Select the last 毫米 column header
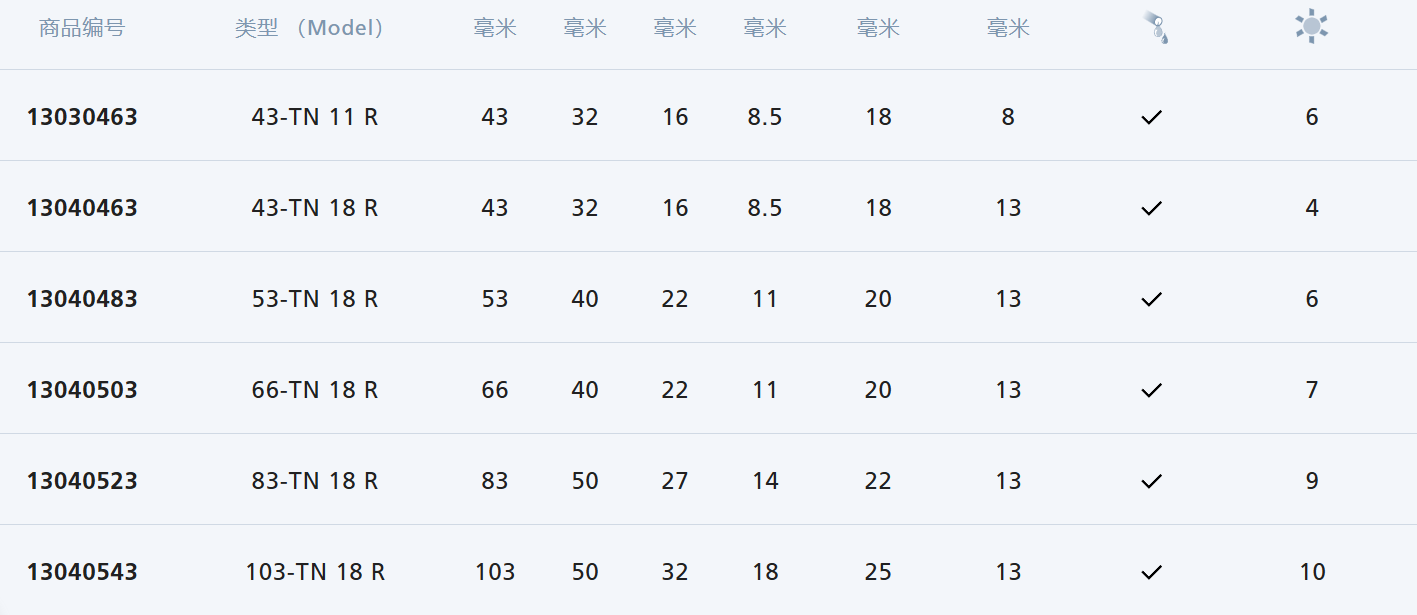 click(1008, 28)
